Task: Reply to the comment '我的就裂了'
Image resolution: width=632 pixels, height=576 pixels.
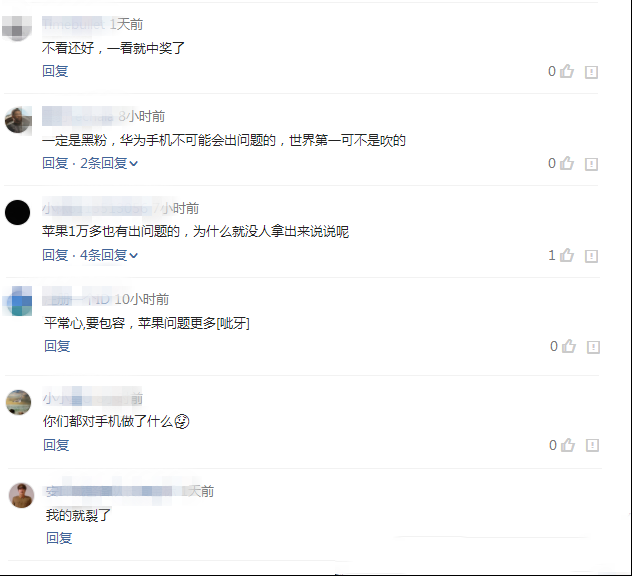Action: [59, 538]
